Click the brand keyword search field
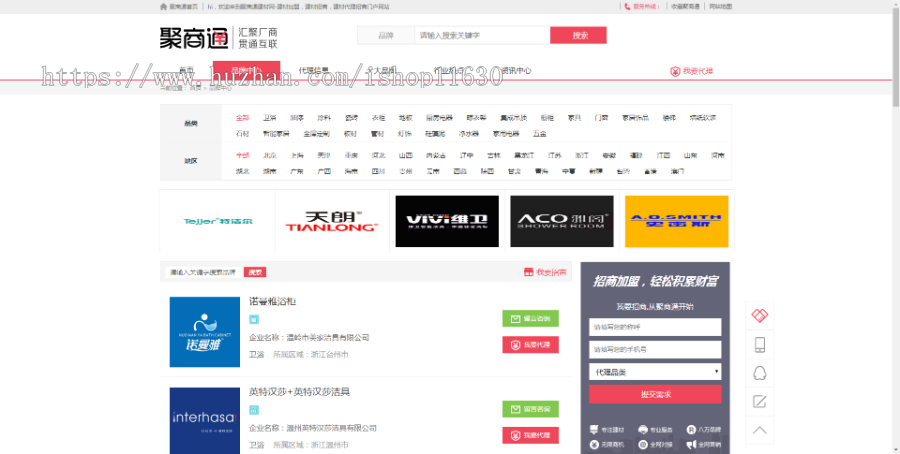 (205, 272)
